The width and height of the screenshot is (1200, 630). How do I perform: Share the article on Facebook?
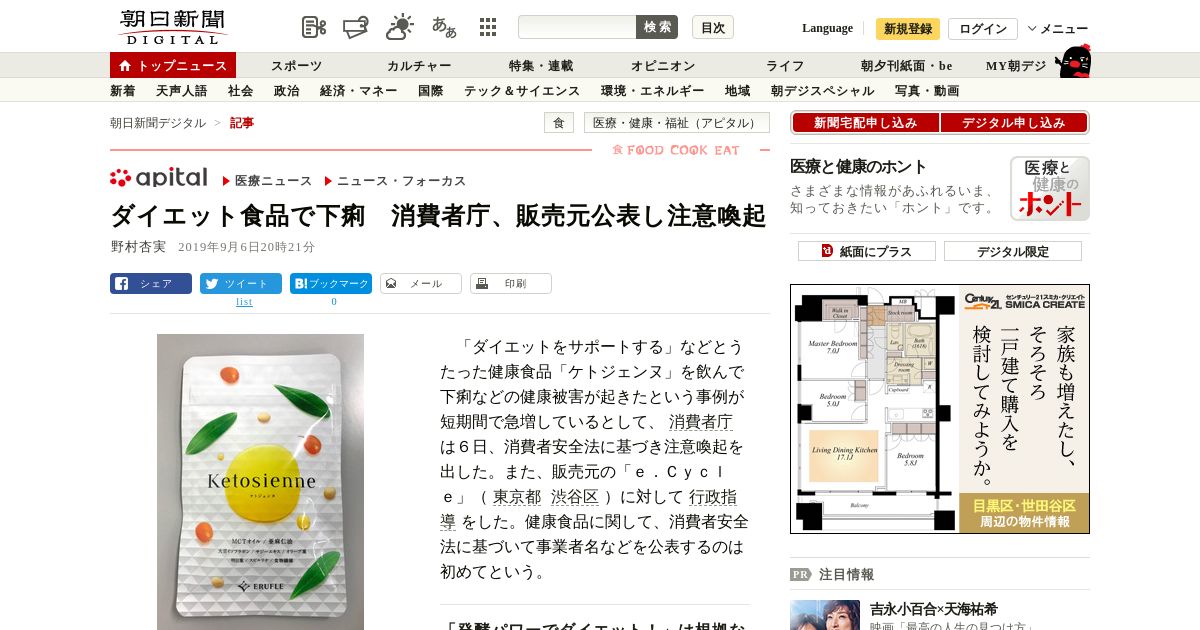point(151,283)
